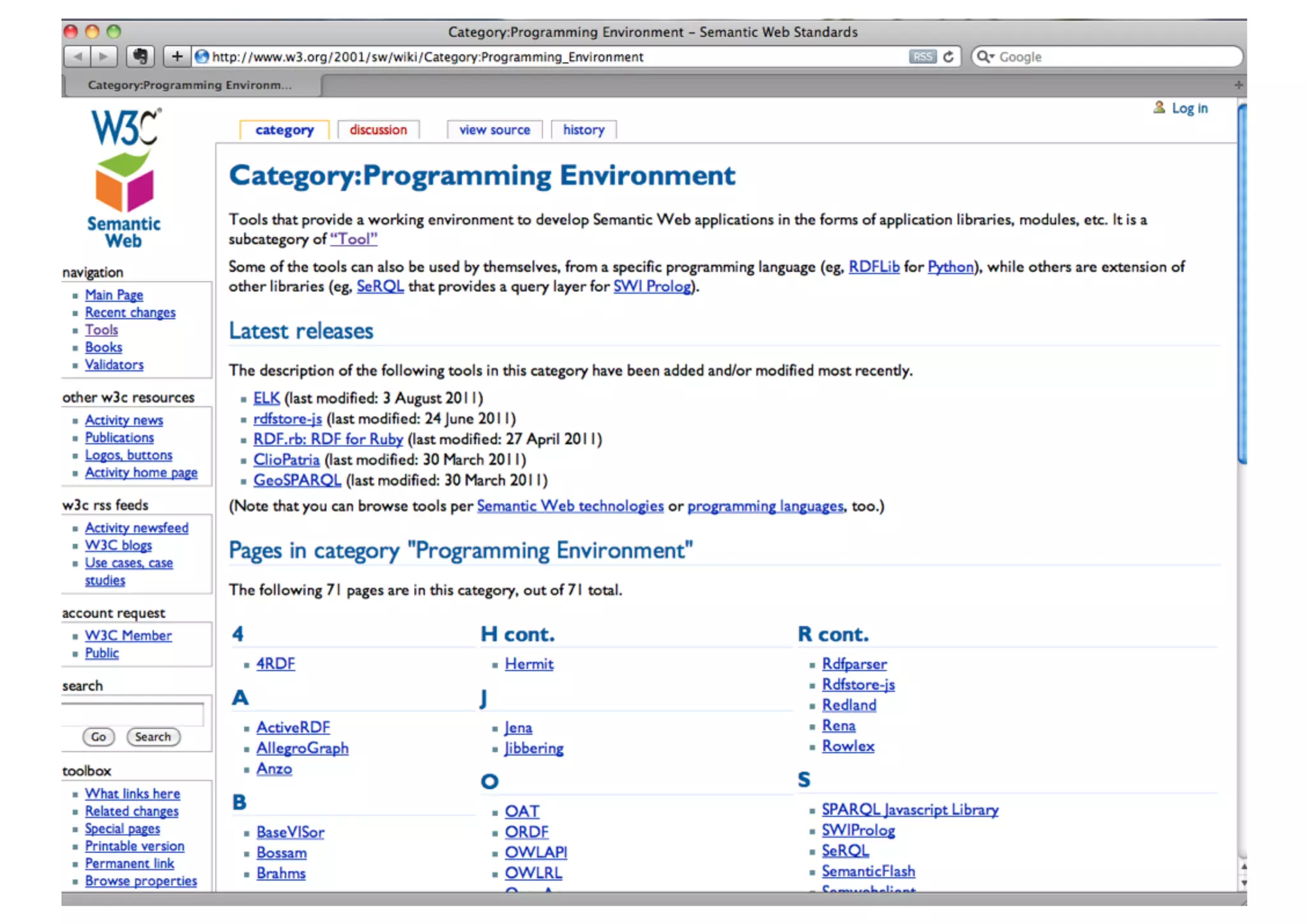
Task: Click the user icon beside Log in
Action: (1159, 107)
